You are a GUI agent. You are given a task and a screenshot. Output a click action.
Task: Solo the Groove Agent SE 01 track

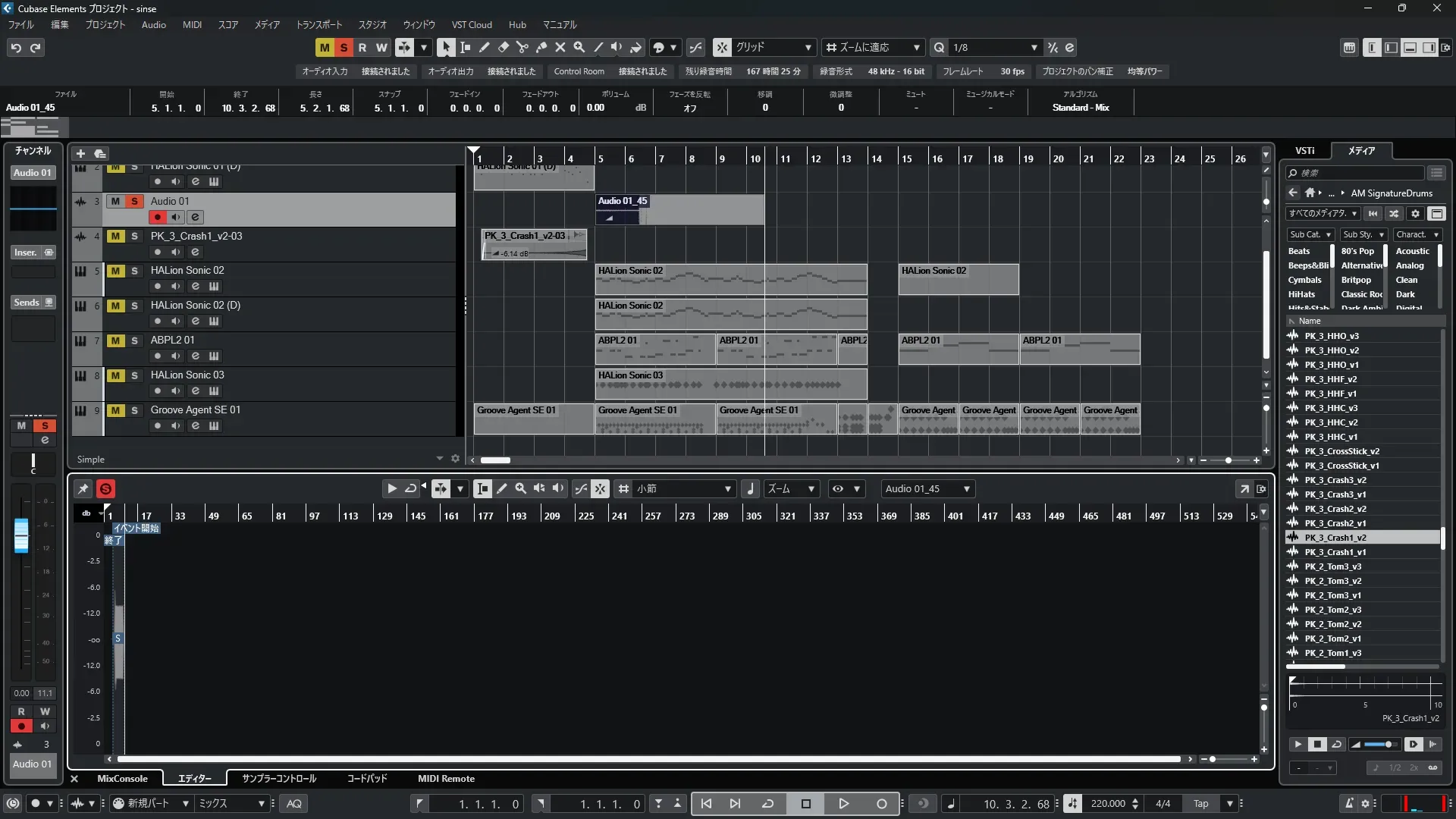[x=134, y=410]
